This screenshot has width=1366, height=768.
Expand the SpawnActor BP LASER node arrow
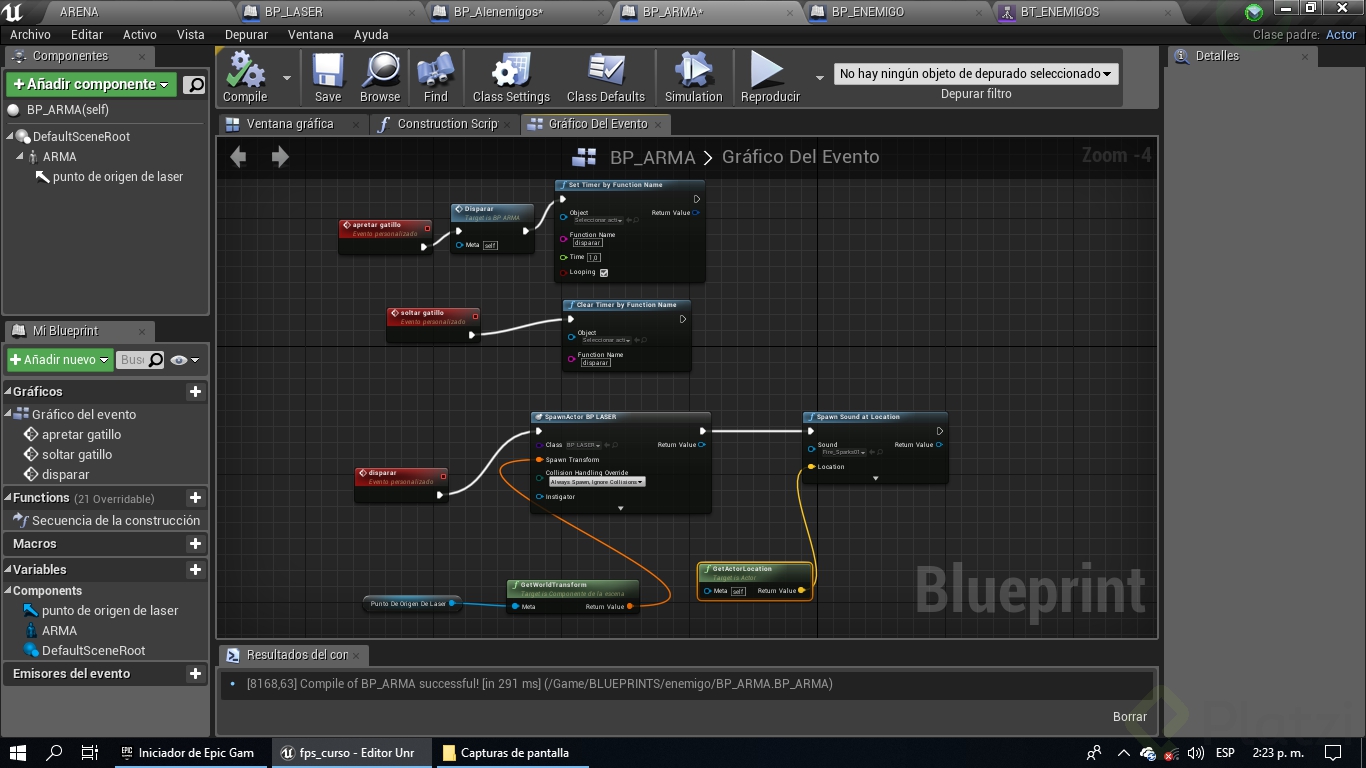[620, 509]
